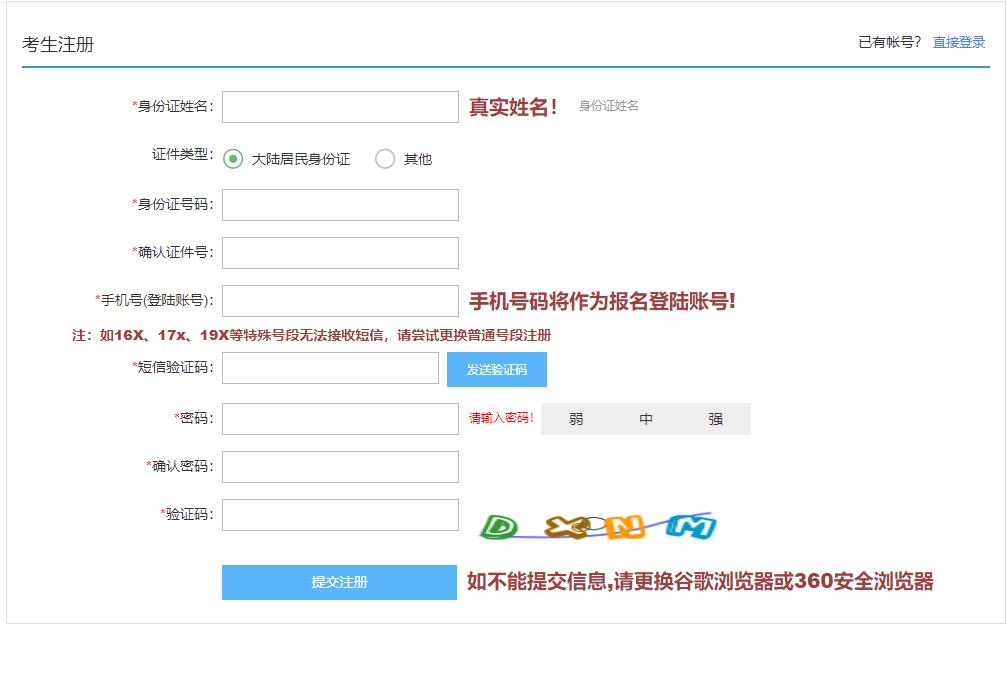This screenshot has height=673, width=1007.
Task: Click the 弱 segment of strength meter
Action: [x=575, y=418]
